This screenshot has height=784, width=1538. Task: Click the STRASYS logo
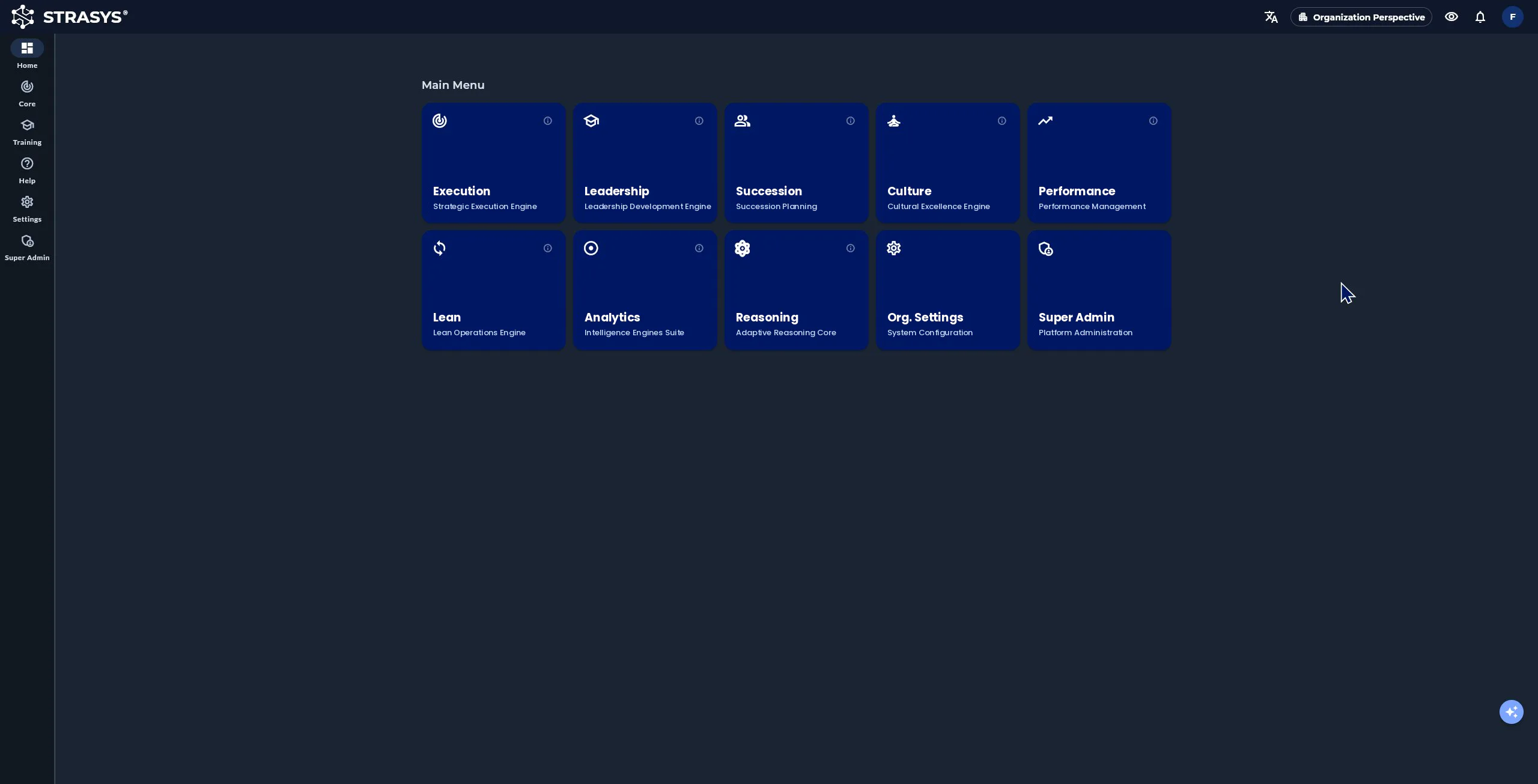click(x=69, y=17)
